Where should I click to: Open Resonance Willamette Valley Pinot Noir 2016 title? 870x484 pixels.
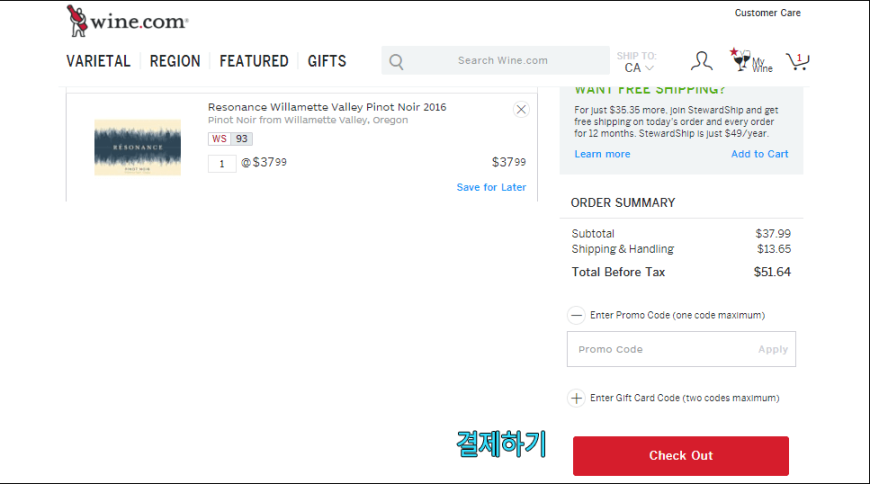click(x=327, y=107)
